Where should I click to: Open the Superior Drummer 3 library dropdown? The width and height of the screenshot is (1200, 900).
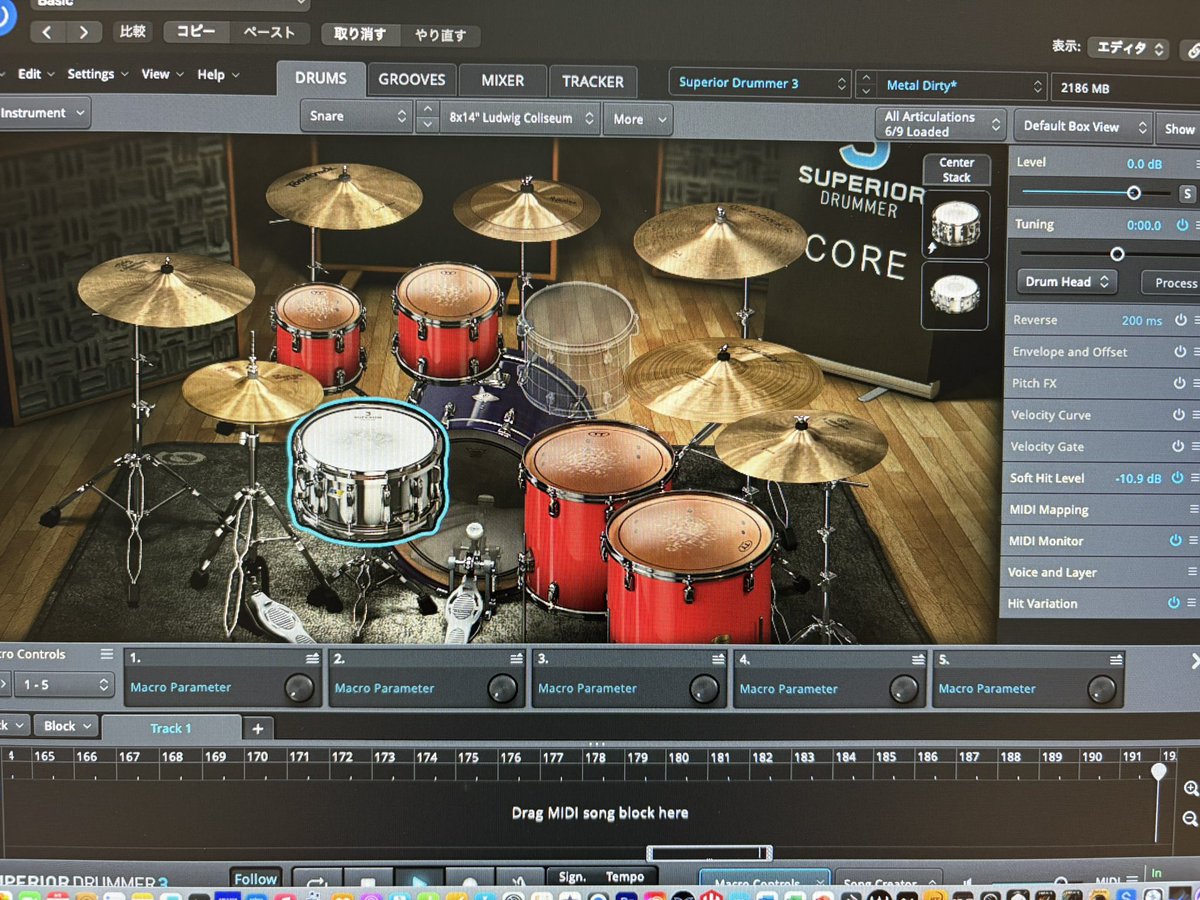[760, 83]
